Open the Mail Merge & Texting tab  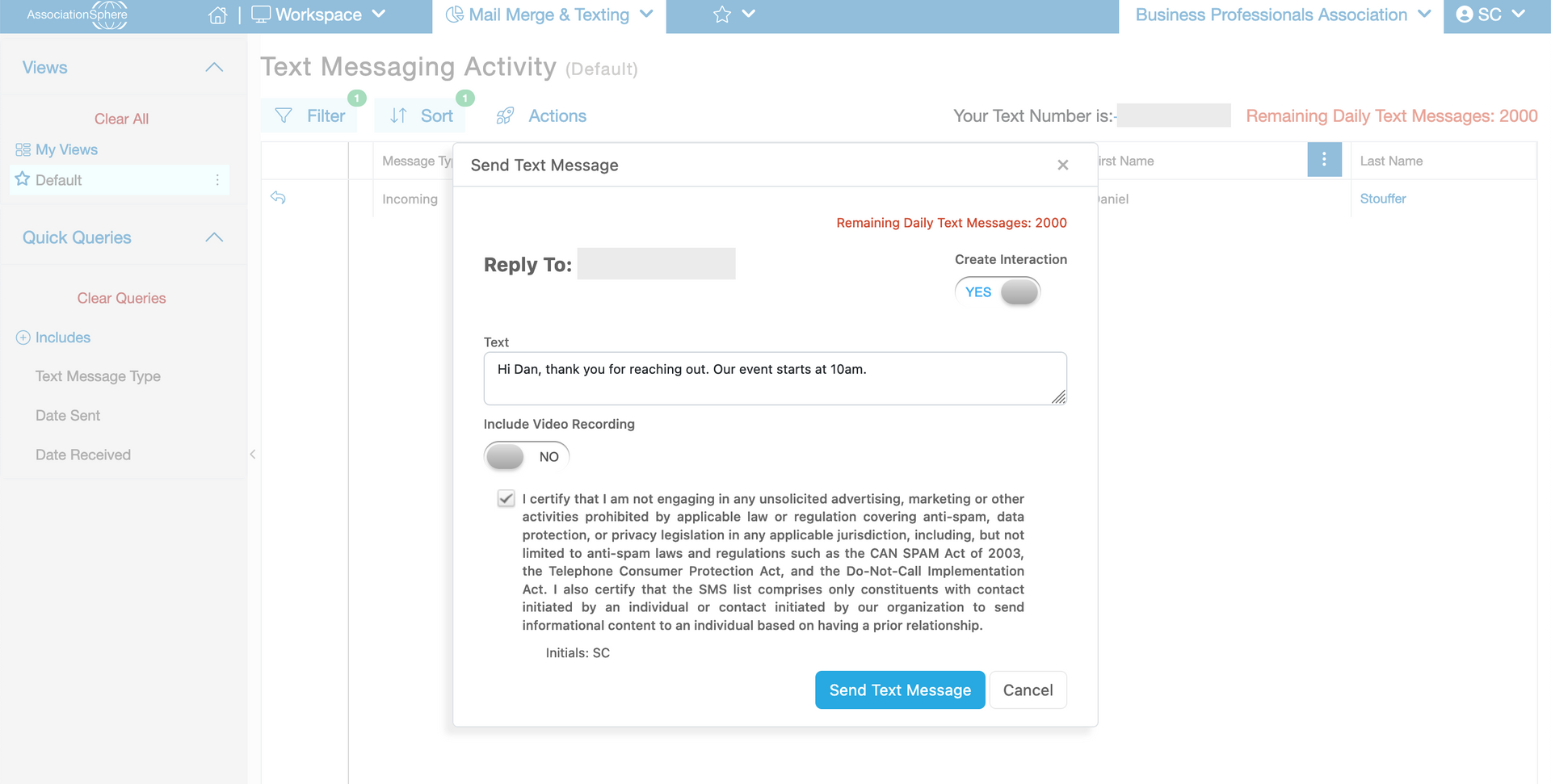click(x=549, y=15)
